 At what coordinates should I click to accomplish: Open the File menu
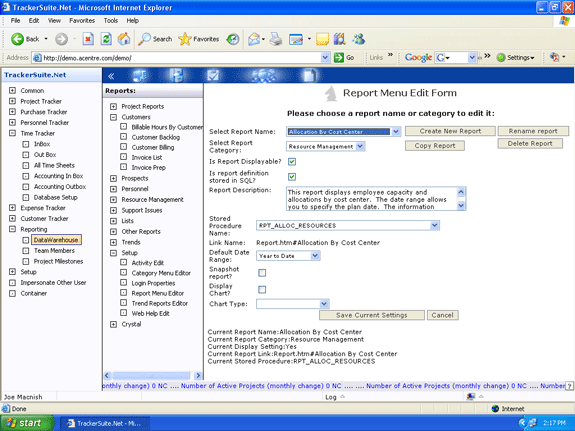[15, 21]
